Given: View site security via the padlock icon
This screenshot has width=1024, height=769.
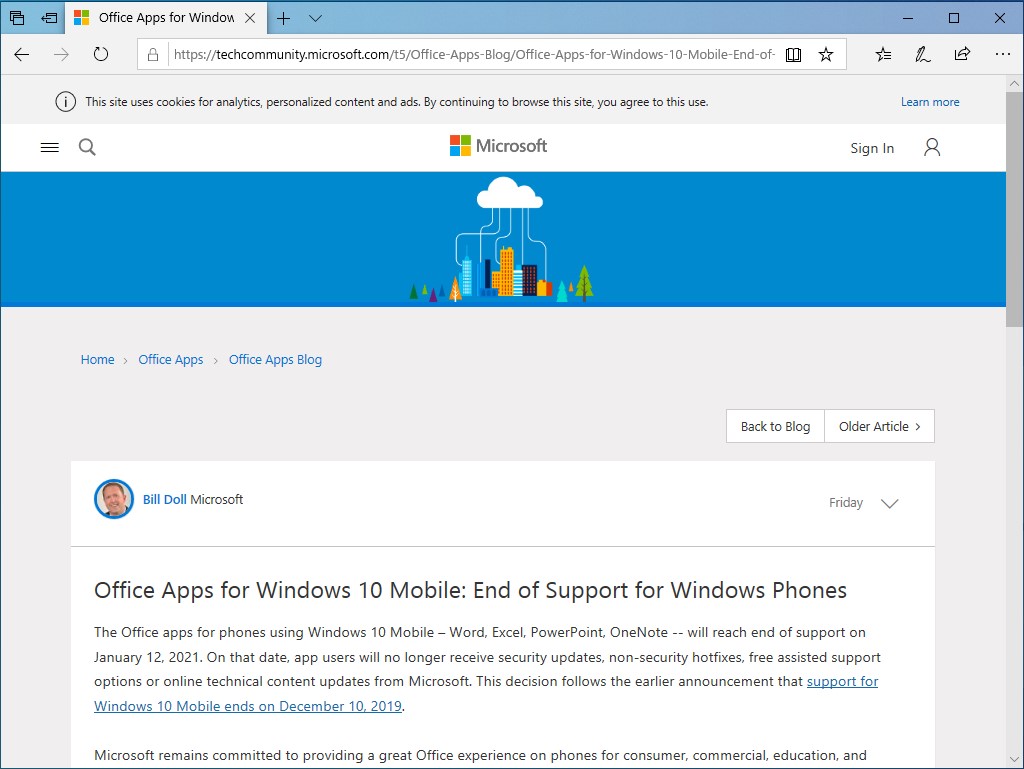Looking at the screenshot, I should (152, 55).
